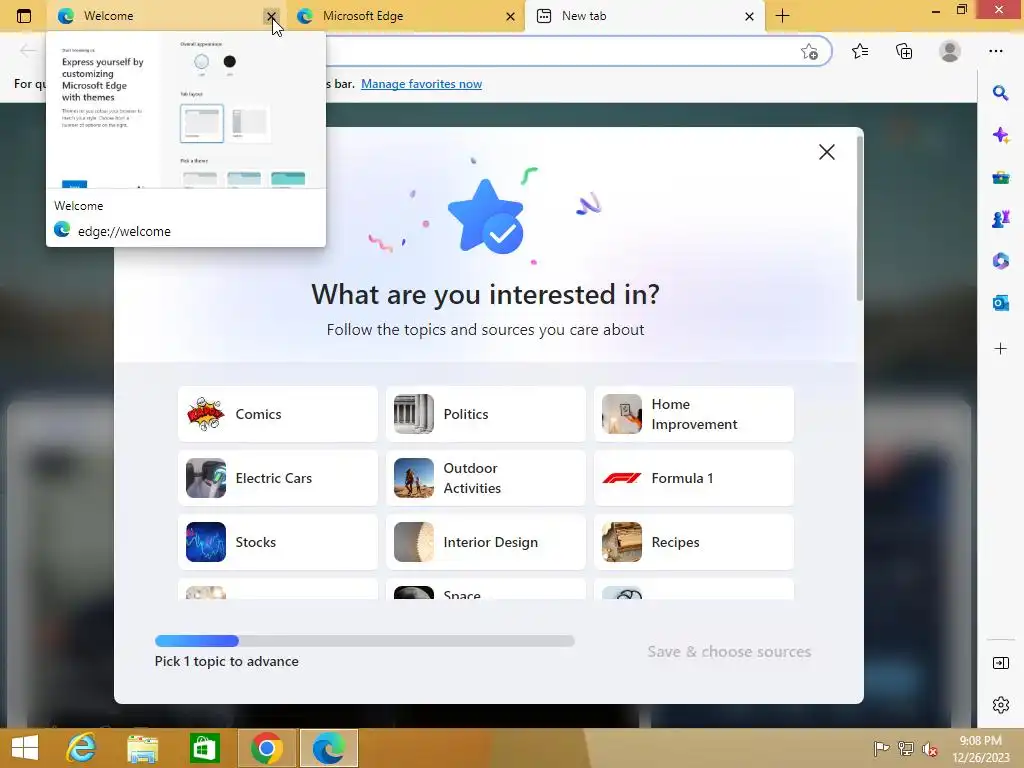
Task: Open sidebar Microsoft 365 icon
Action: click(1000, 261)
